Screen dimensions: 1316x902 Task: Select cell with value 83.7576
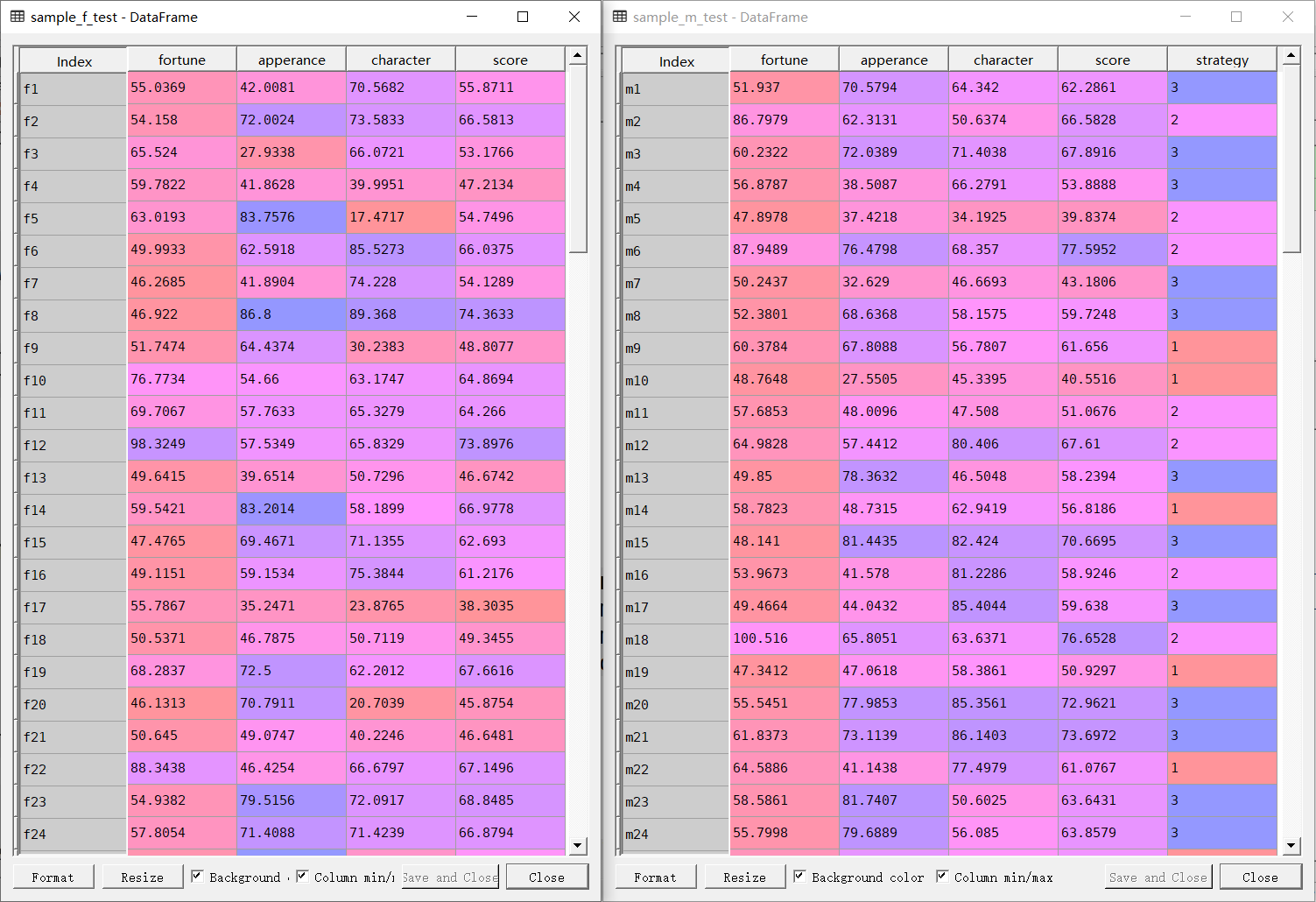pyautogui.click(x=292, y=217)
